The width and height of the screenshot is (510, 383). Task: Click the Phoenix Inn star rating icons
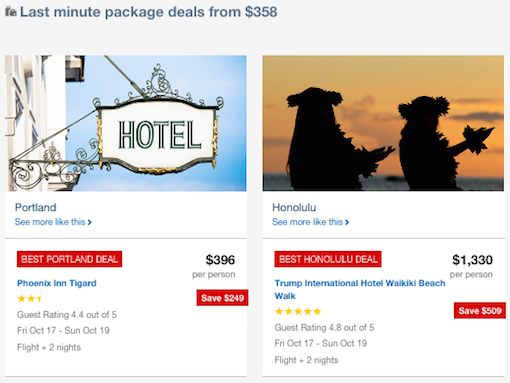(29, 299)
